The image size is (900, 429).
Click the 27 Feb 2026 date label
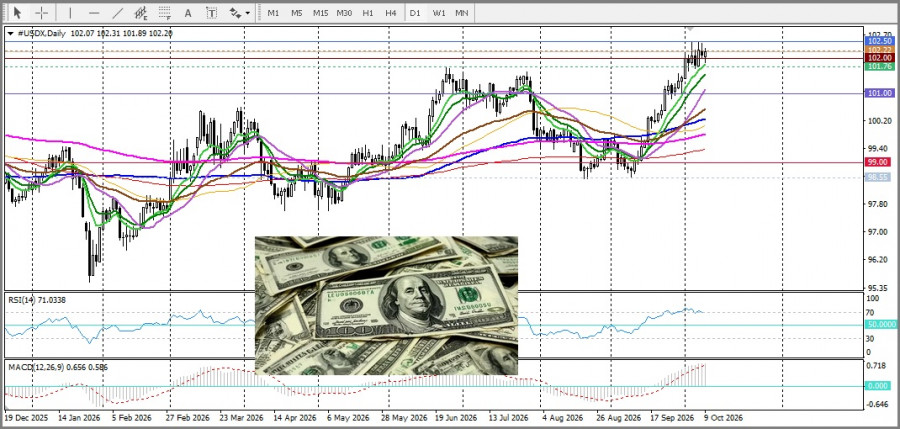(188, 418)
